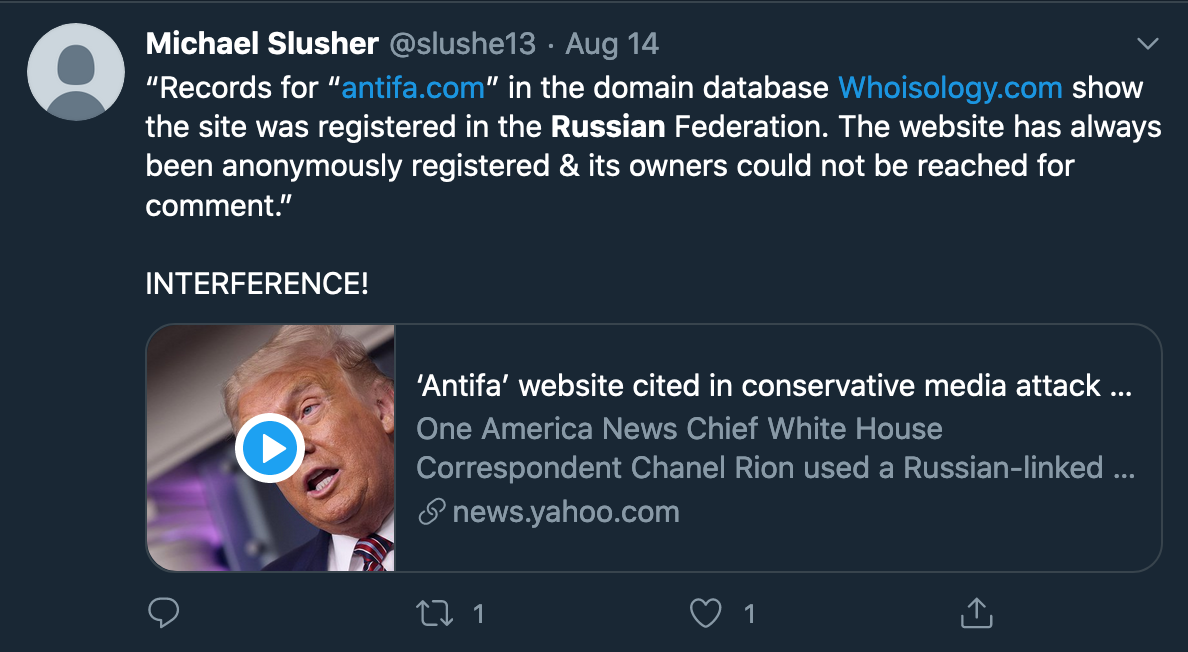View Michael Slusher's default avatar picture
The image size is (1188, 652).
tap(76, 72)
